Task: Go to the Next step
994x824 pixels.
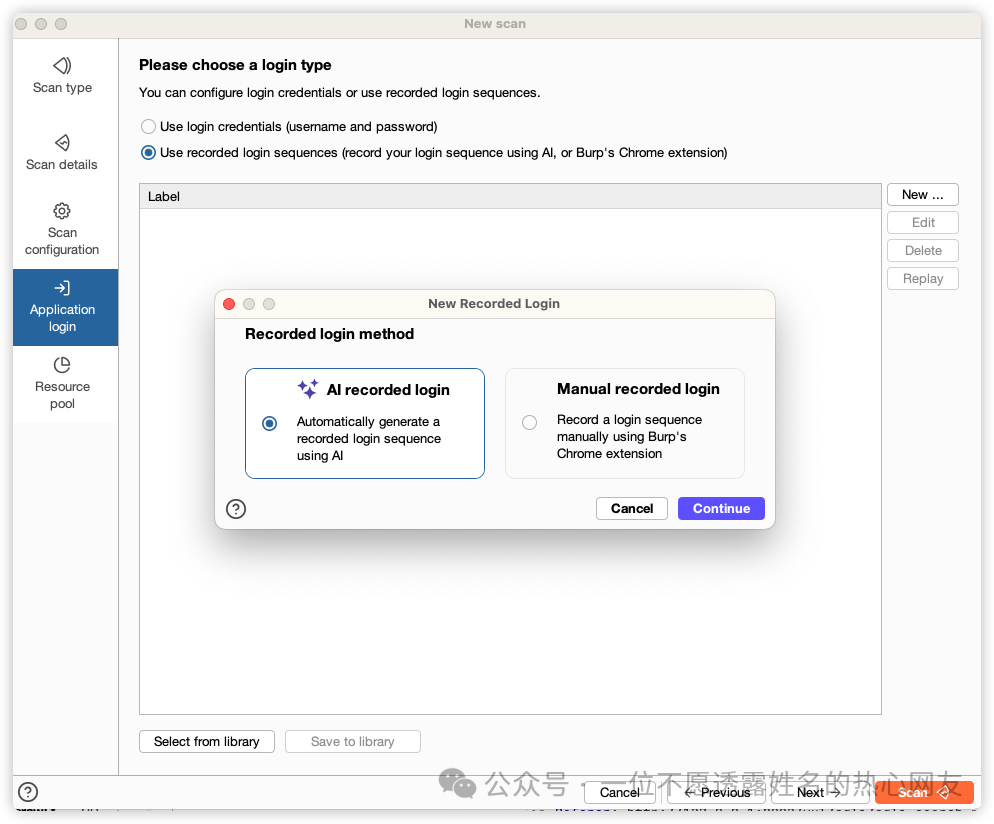Action: pyautogui.click(x=819, y=792)
